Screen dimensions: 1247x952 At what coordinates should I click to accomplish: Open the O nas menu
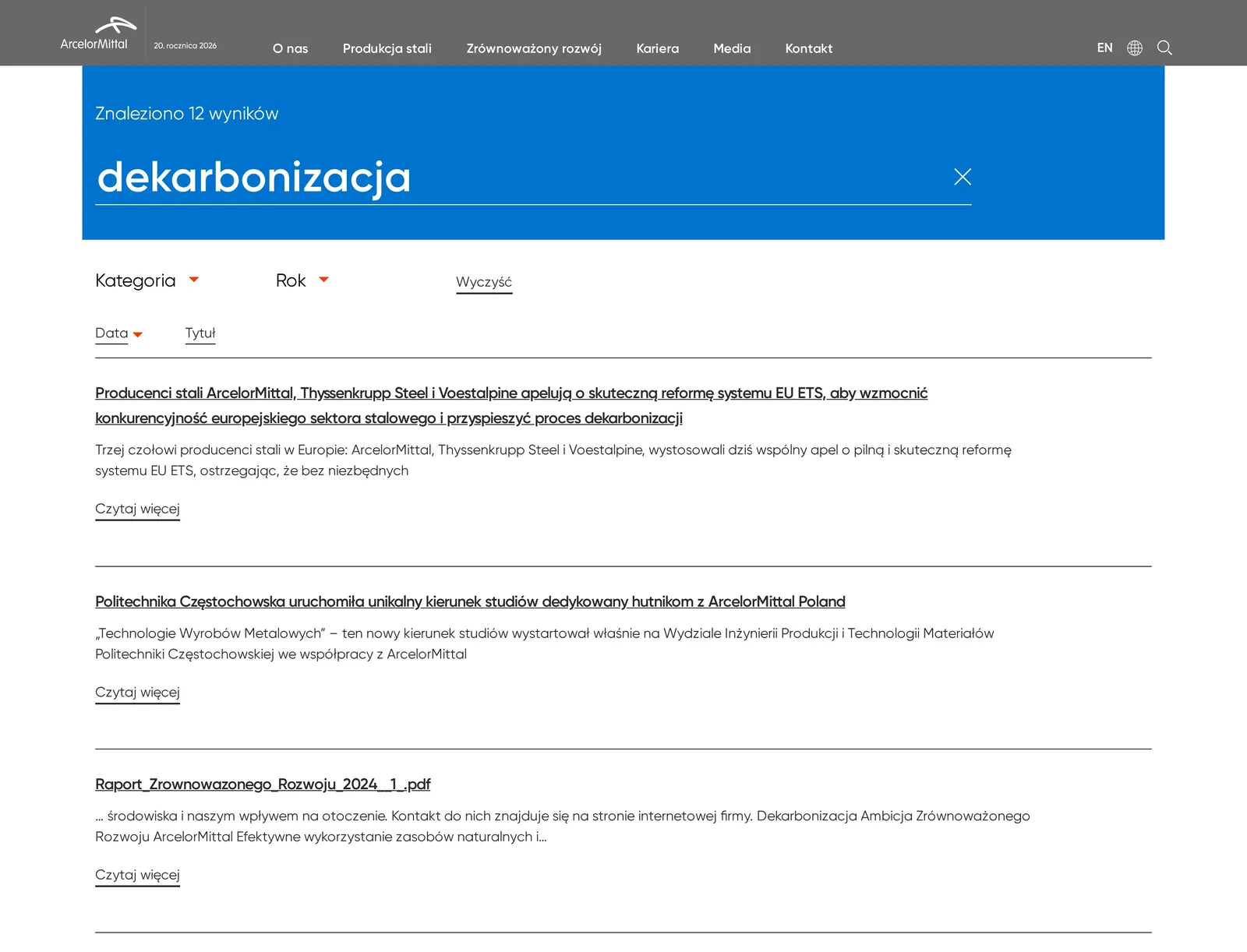290,48
